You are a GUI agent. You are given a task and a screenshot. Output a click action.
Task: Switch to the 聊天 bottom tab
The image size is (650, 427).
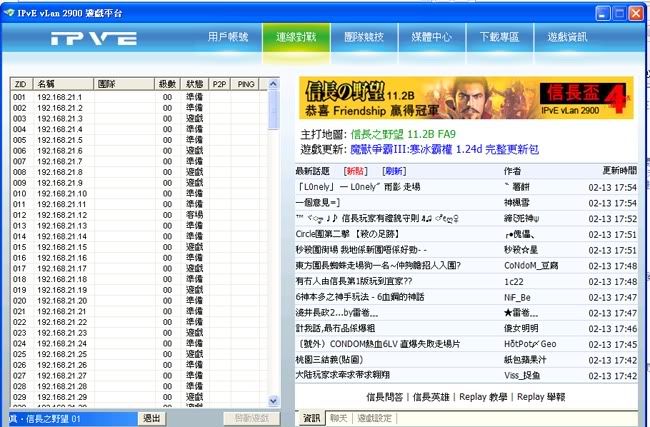pyautogui.click(x=339, y=418)
